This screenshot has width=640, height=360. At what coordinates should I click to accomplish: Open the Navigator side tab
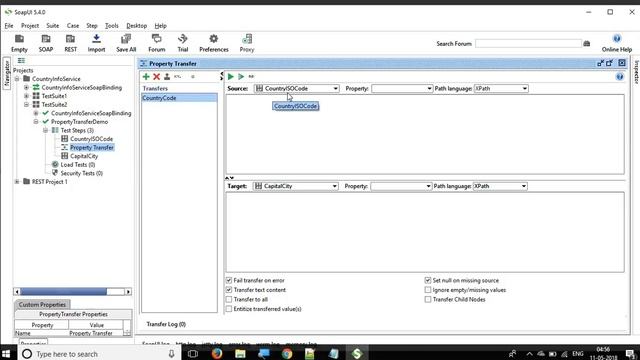7,73
